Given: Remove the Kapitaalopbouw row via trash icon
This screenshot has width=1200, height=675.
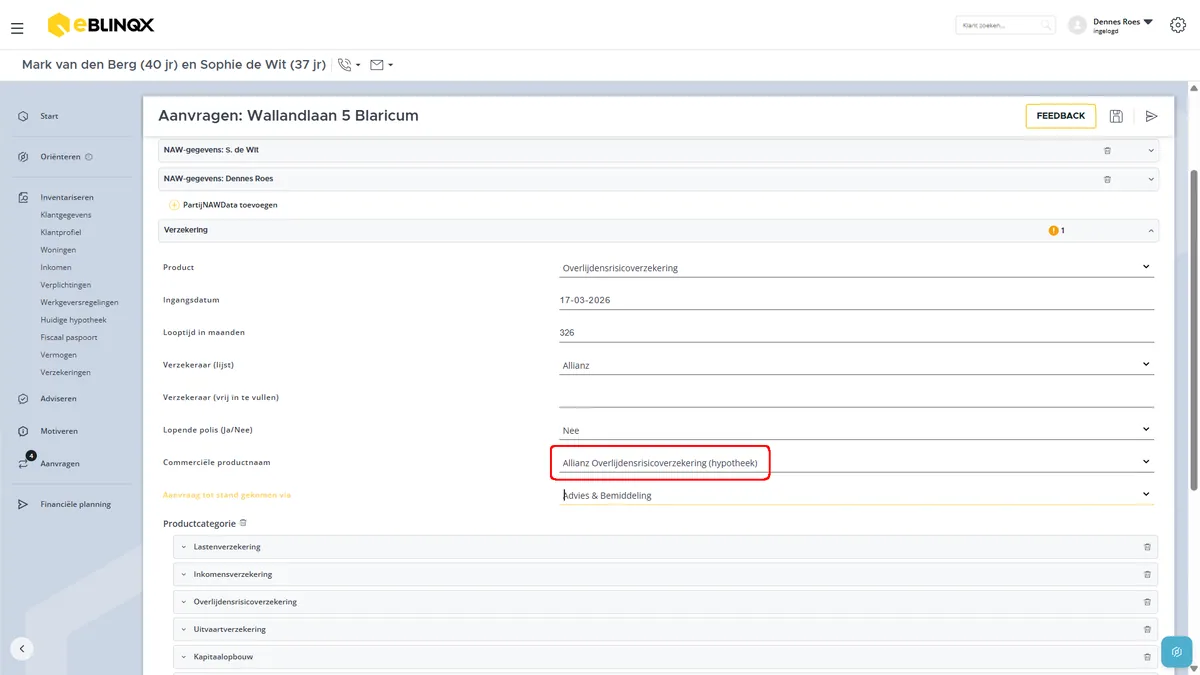Looking at the screenshot, I should [x=1147, y=657].
